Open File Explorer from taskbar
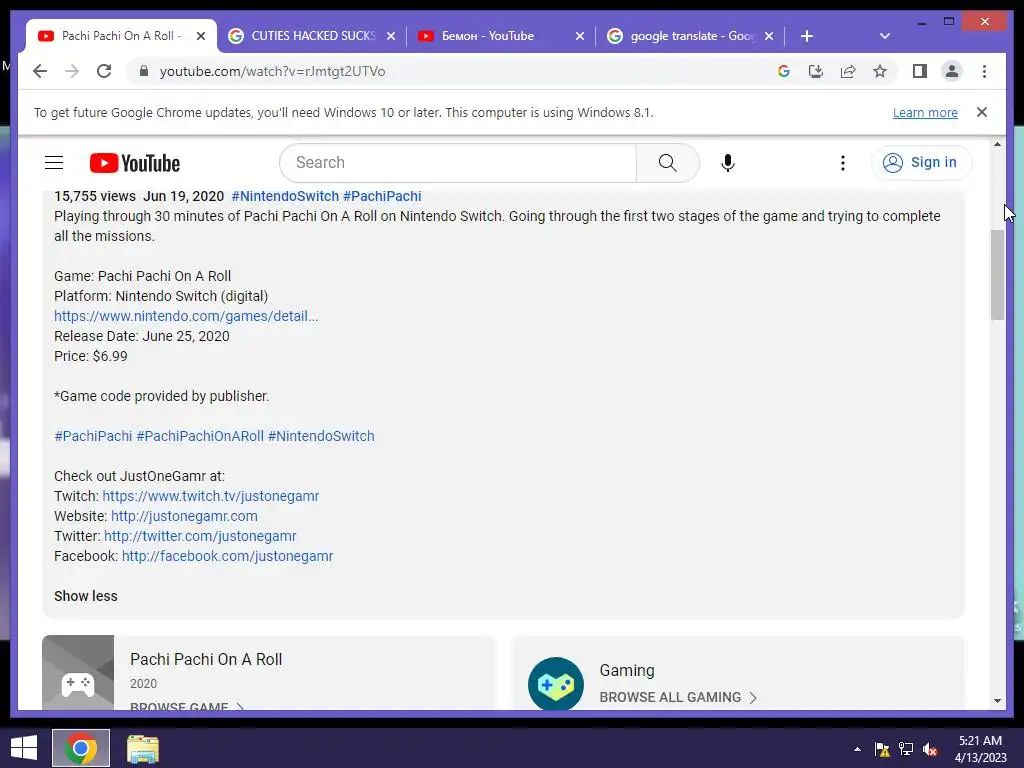Screen dimensions: 1024x768 click(142, 748)
